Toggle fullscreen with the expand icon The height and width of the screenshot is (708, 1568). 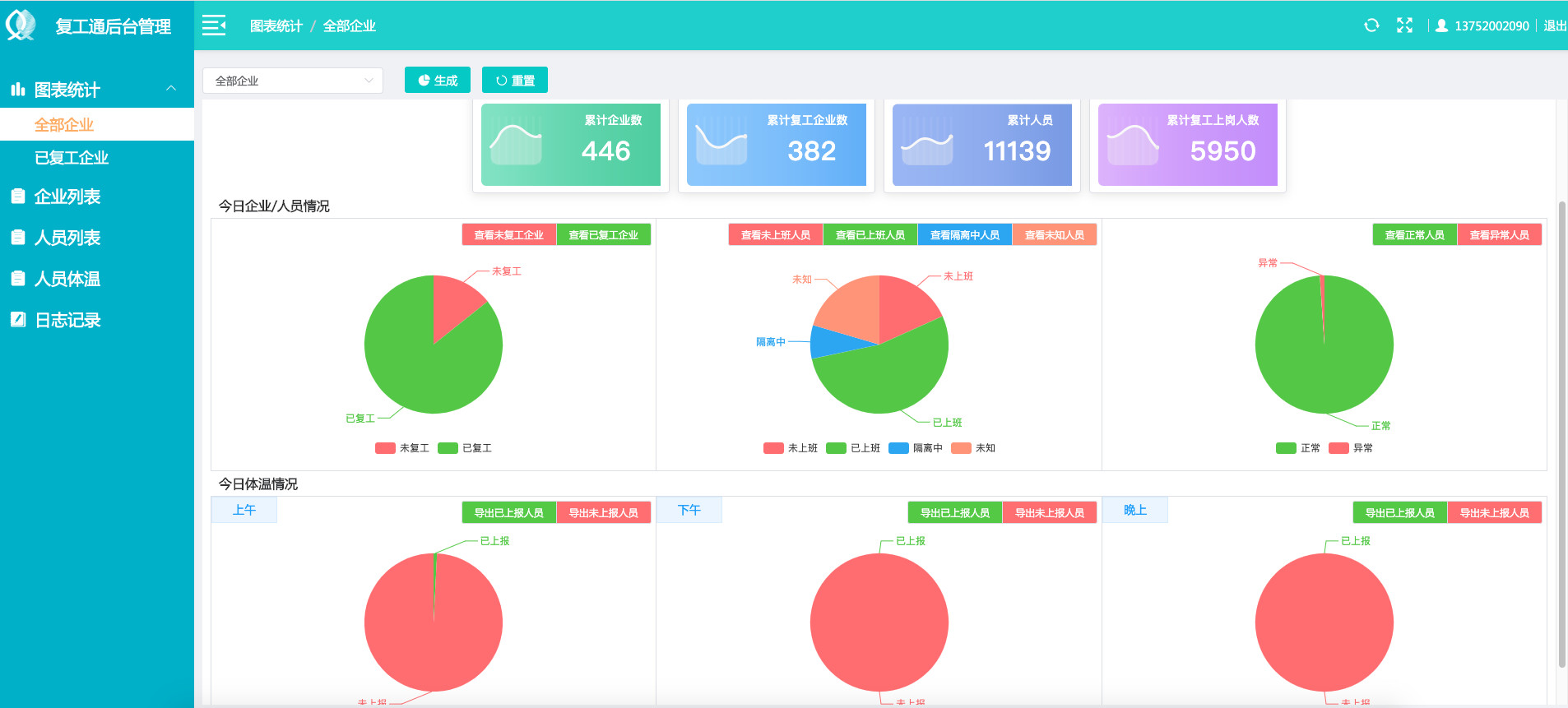coord(1404,25)
